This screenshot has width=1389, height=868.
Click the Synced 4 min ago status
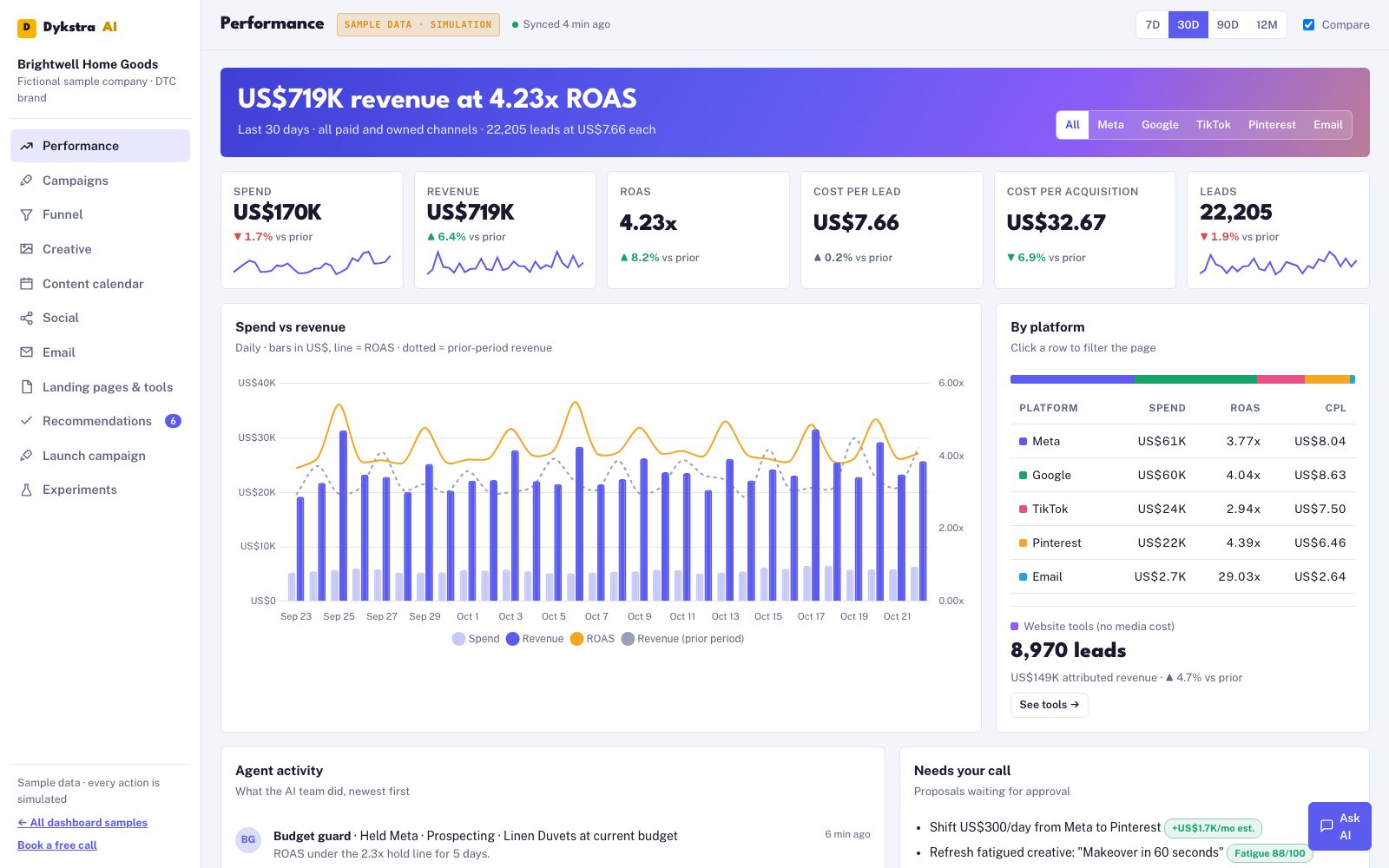coord(561,24)
